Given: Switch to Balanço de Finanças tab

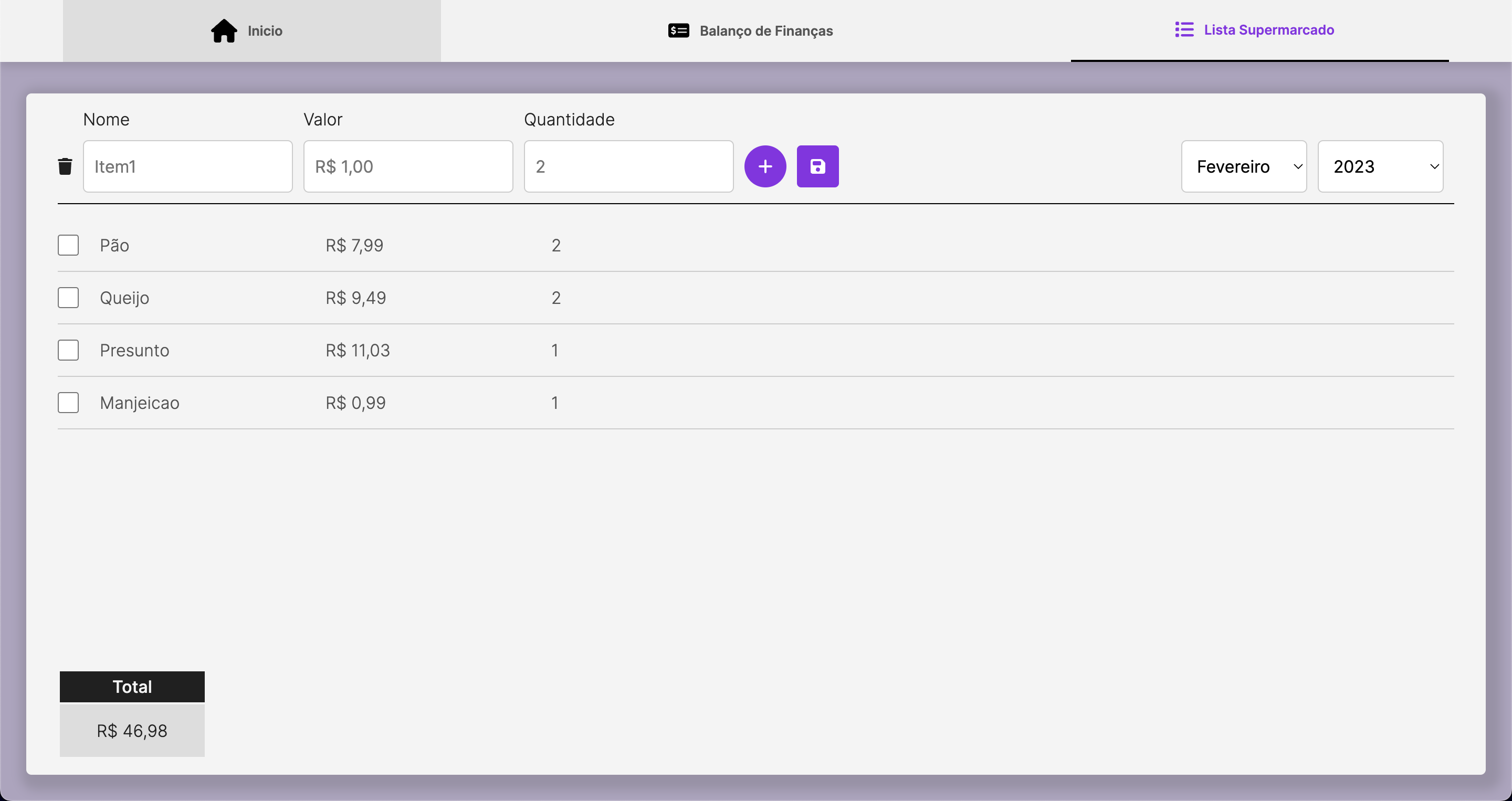Looking at the screenshot, I should point(765,30).
